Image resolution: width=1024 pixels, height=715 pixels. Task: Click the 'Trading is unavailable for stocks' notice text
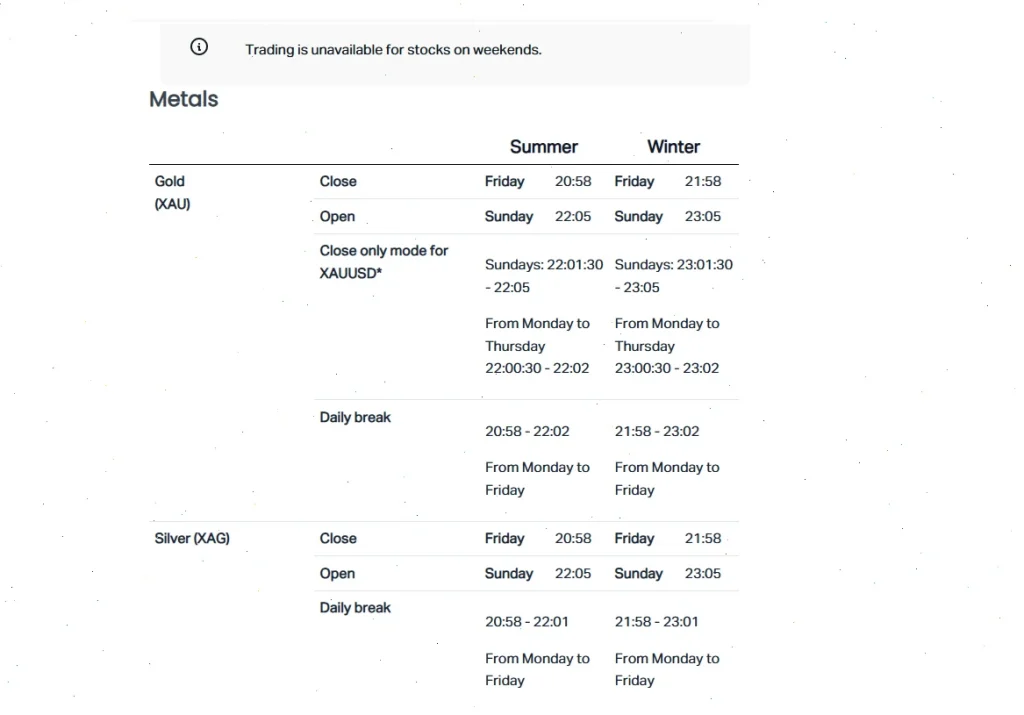pyautogui.click(x=393, y=49)
